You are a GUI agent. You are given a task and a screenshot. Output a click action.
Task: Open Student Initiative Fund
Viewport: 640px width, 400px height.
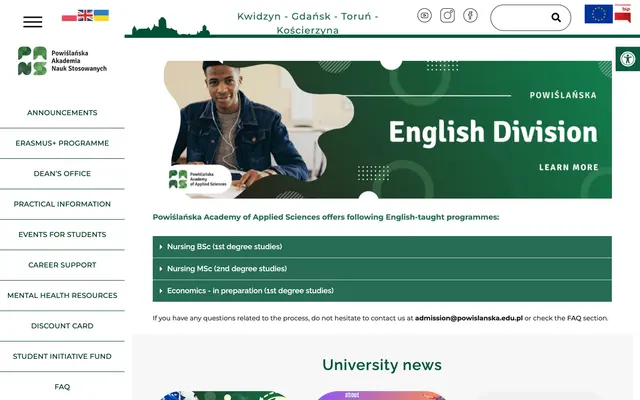[x=62, y=356]
